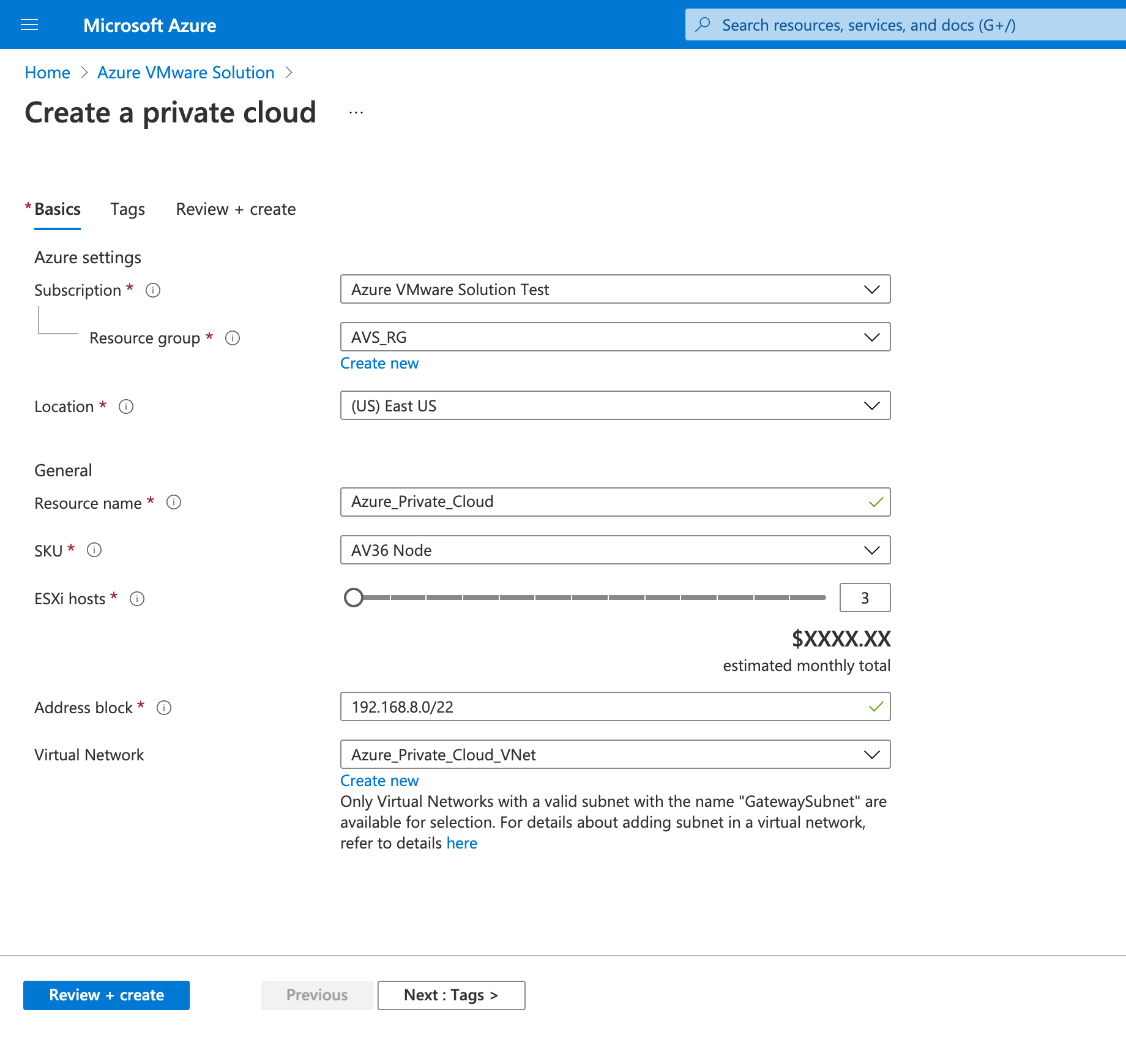Expand the Subscription dropdown
The image size is (1126, 1064).
(615, 289)
